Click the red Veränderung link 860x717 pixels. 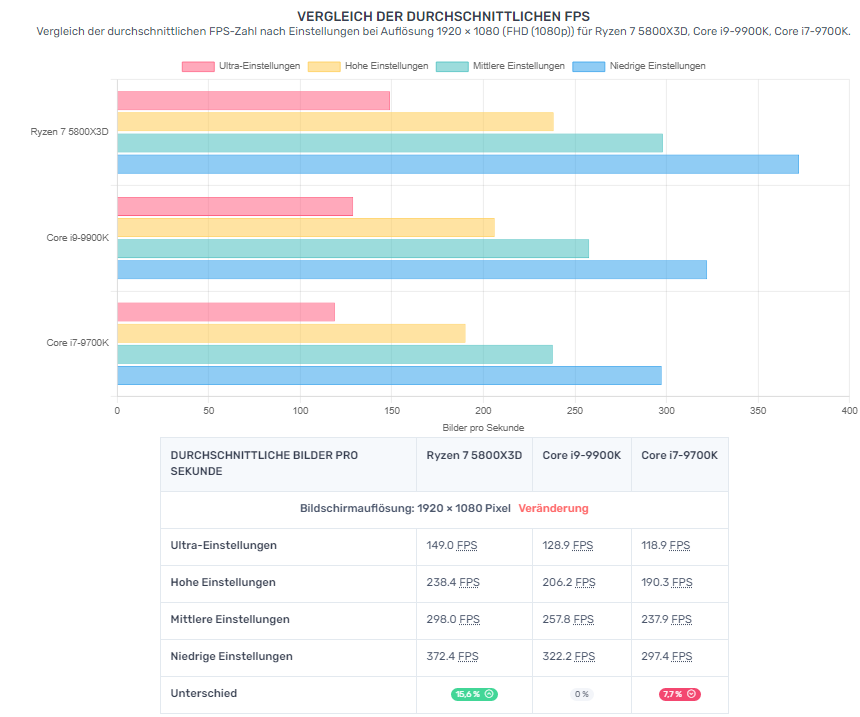553,509
